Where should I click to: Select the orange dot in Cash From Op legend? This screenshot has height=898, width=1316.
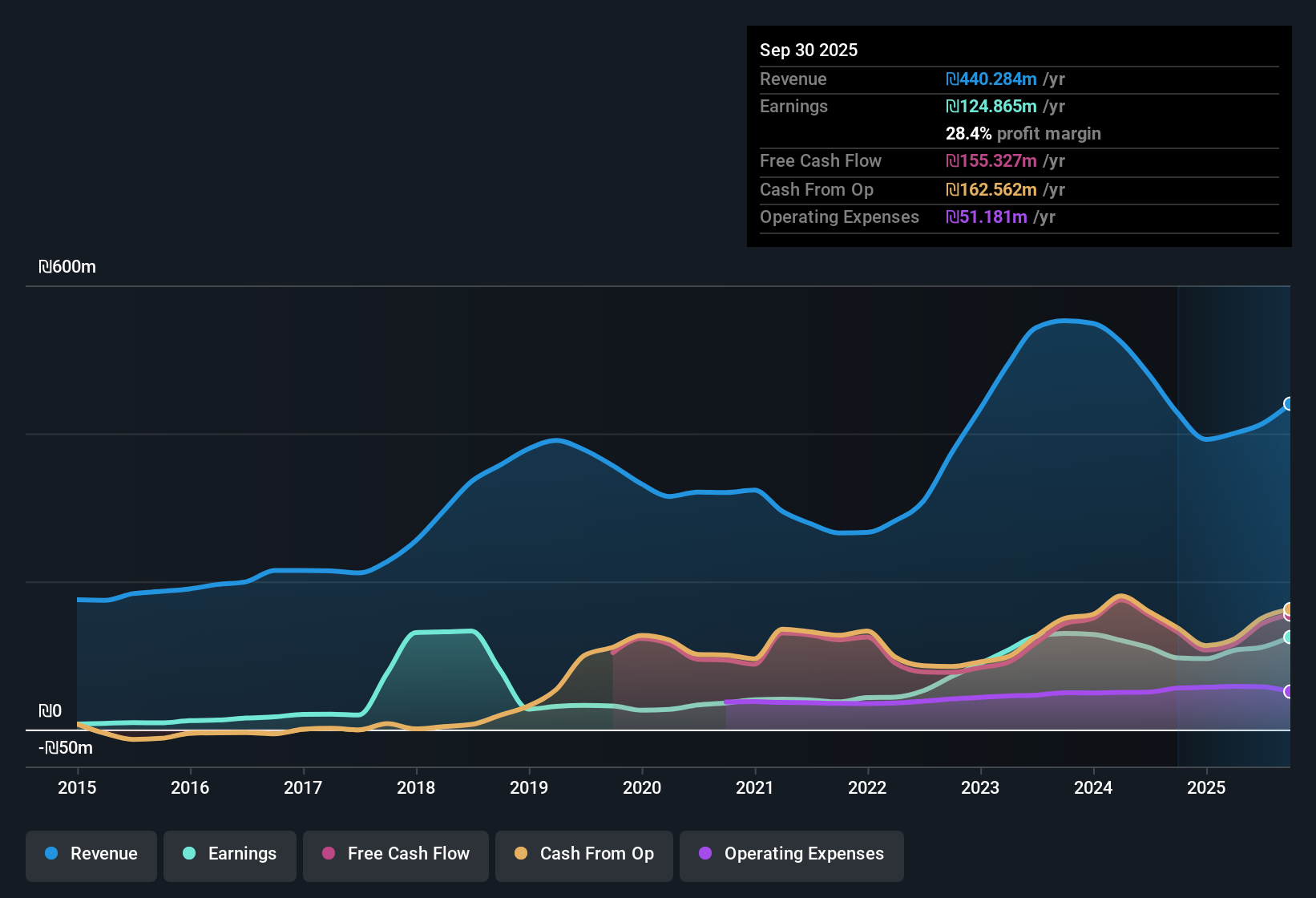[520, 854]
